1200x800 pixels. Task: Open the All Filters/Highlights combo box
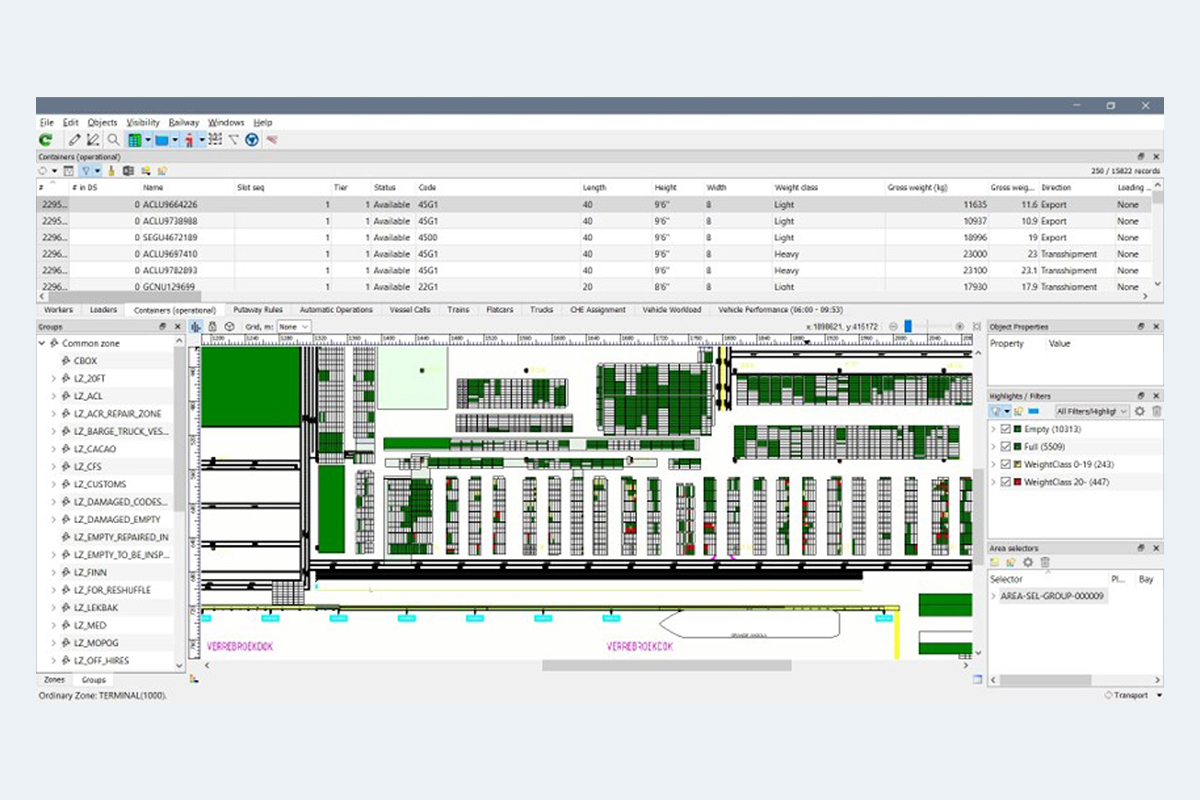pyautogui.click(x=1092, y=411)
